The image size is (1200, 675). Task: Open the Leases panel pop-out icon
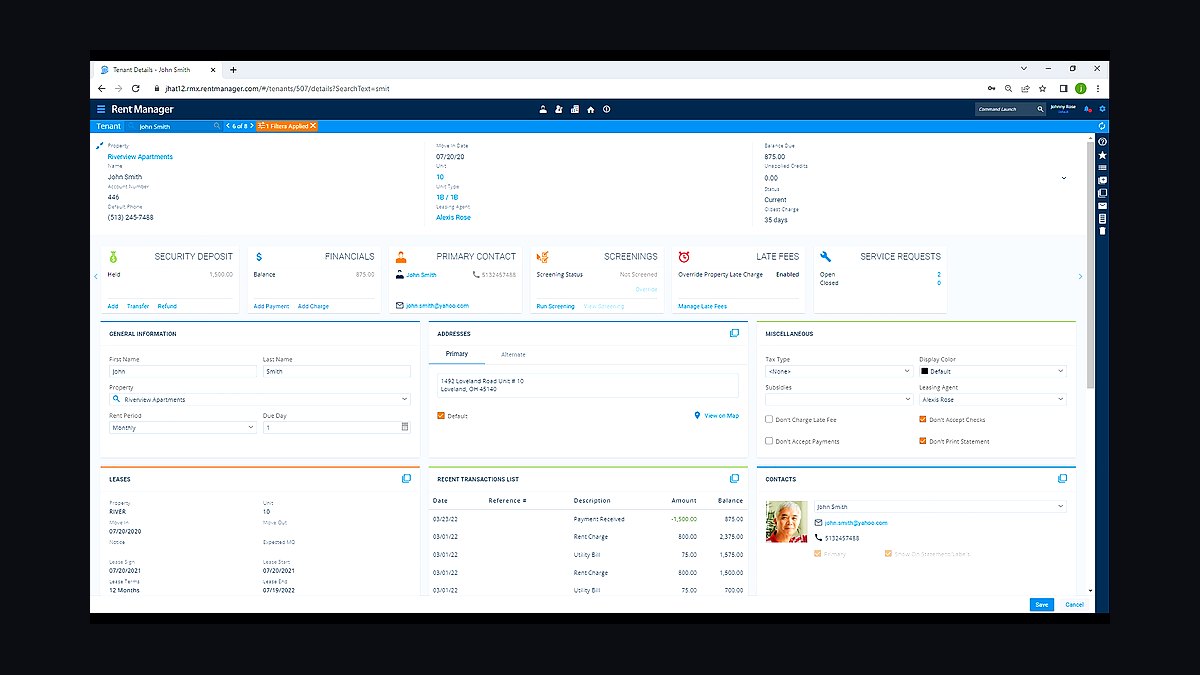tap(406, 479)
